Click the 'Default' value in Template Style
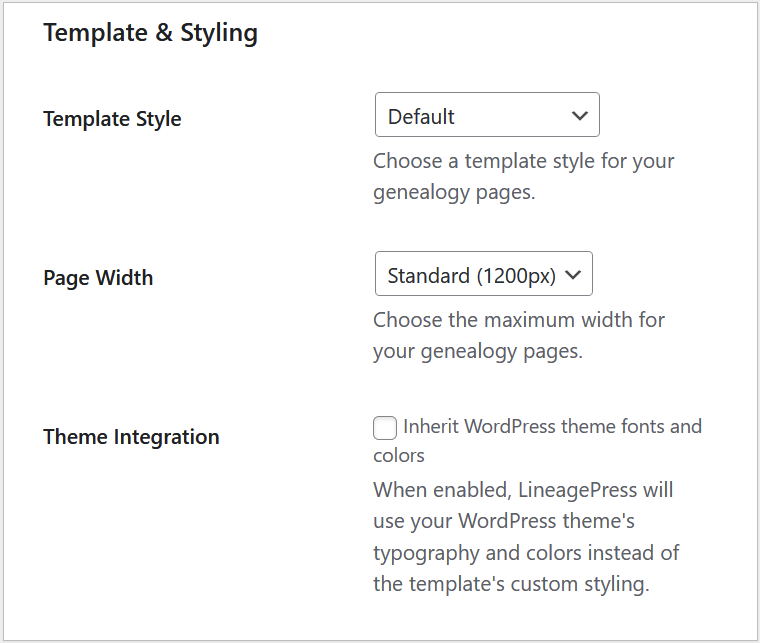The image size is (760, 643). 421,116
